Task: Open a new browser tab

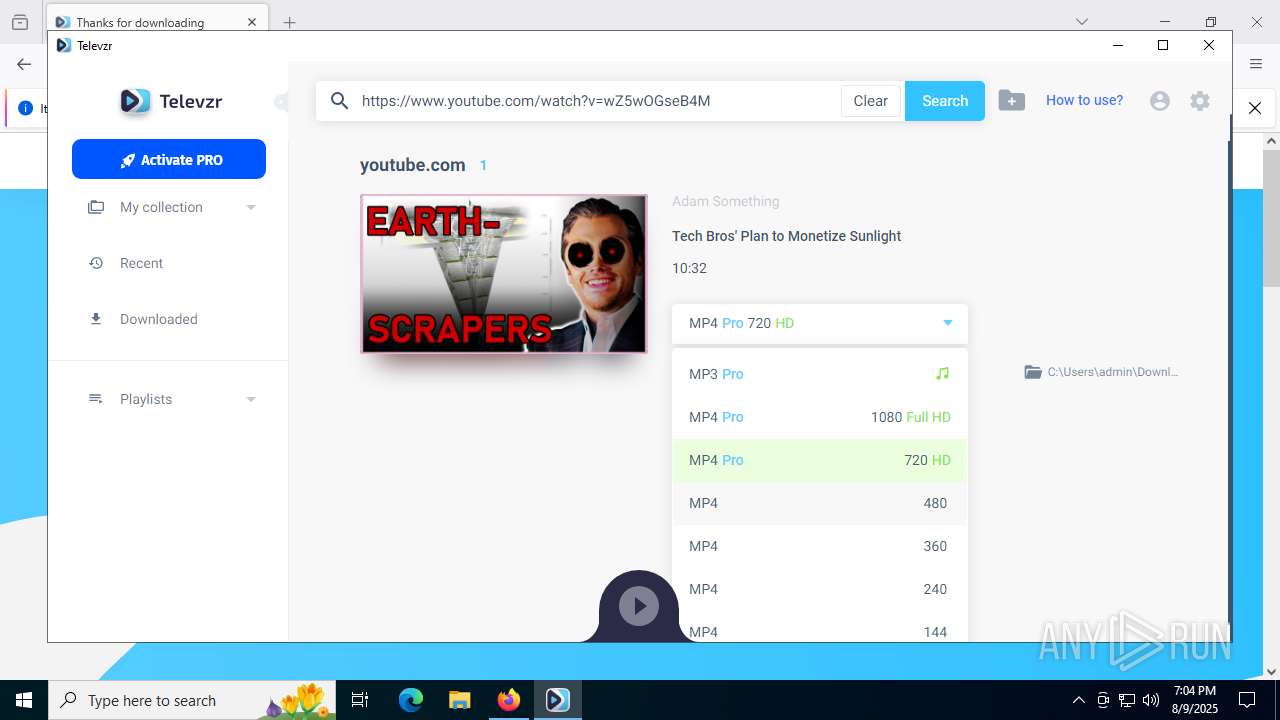Action: tap(289, 22)
